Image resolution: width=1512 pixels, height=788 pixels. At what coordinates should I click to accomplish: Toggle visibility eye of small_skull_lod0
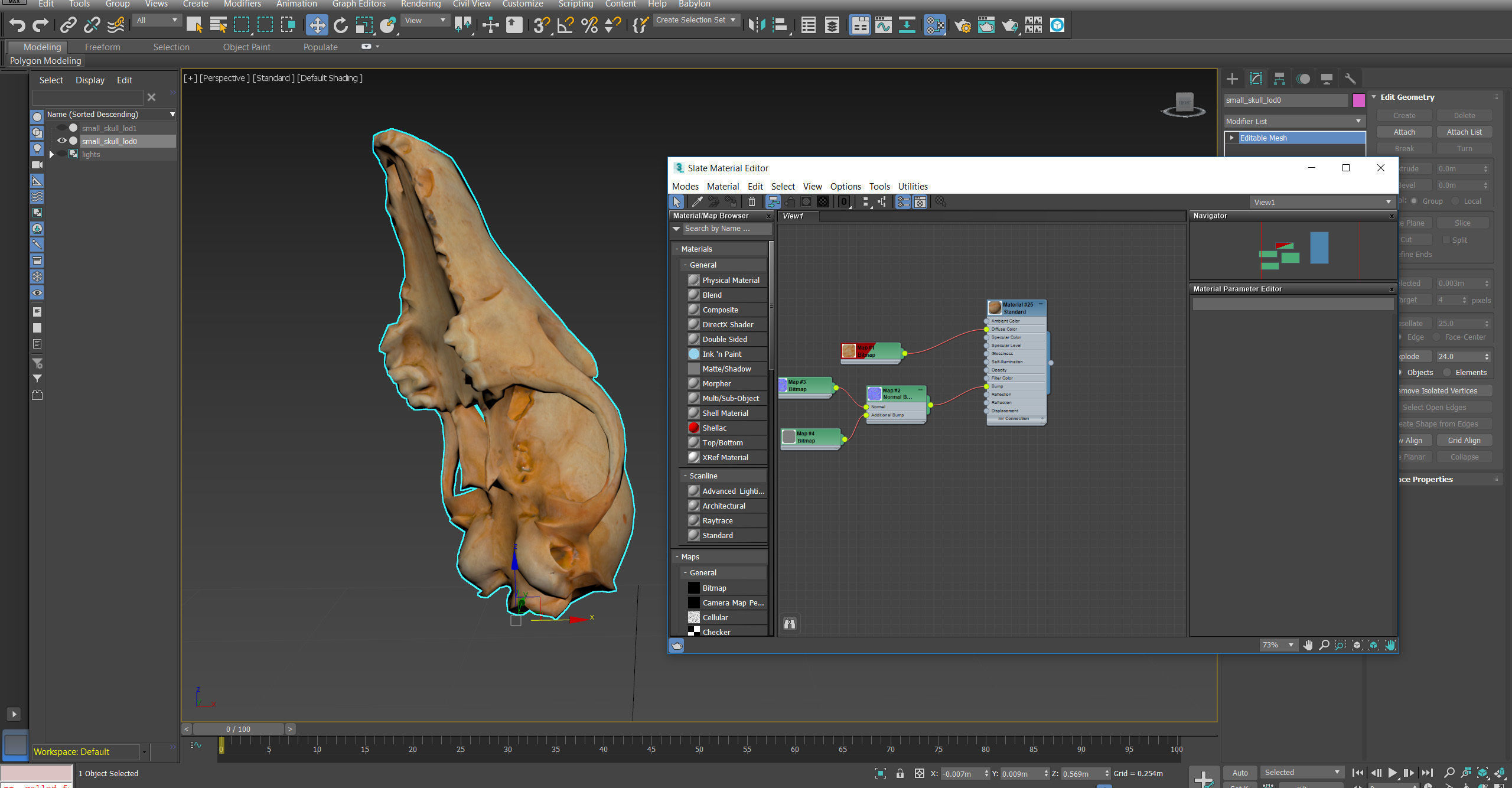[x=61, y=141]
